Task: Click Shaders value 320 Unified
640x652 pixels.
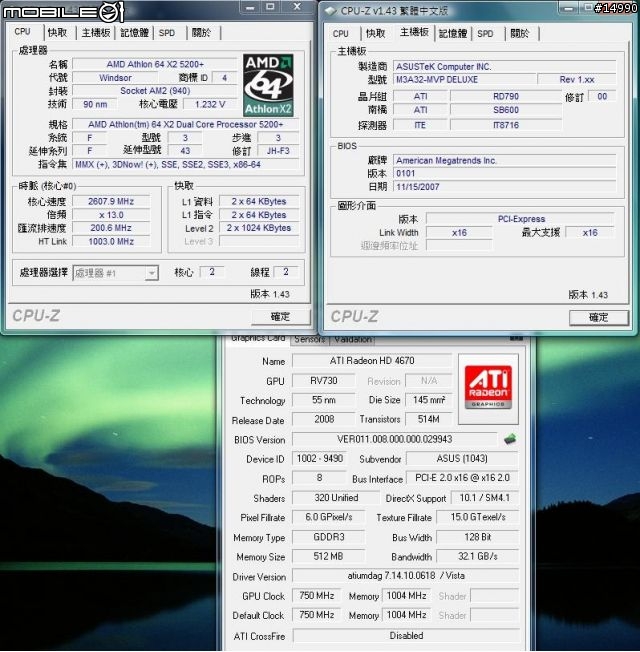Action: (336, 497)
